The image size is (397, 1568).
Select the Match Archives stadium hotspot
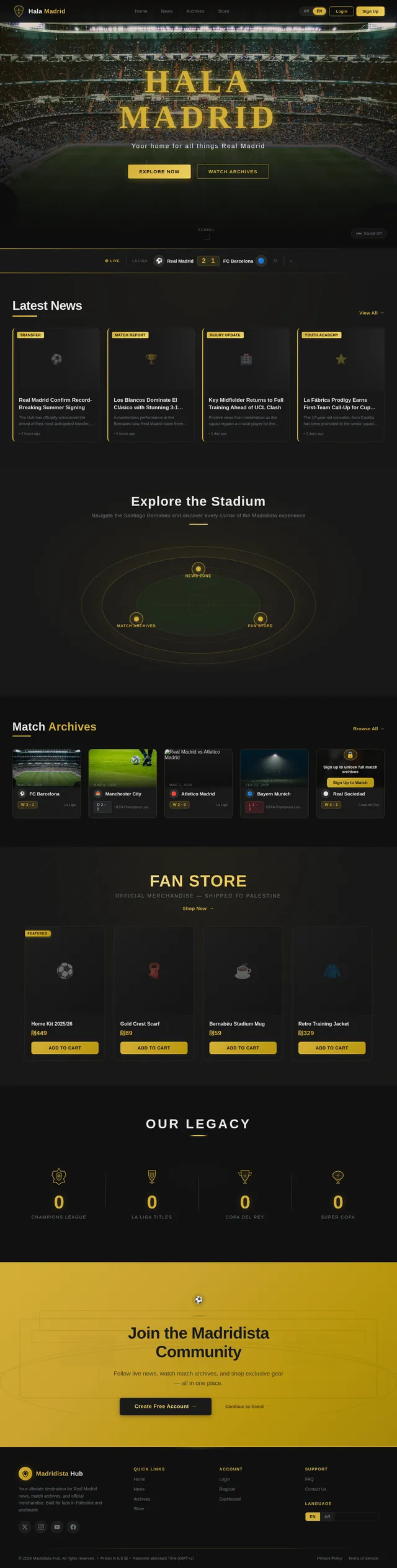click(136, 619)
